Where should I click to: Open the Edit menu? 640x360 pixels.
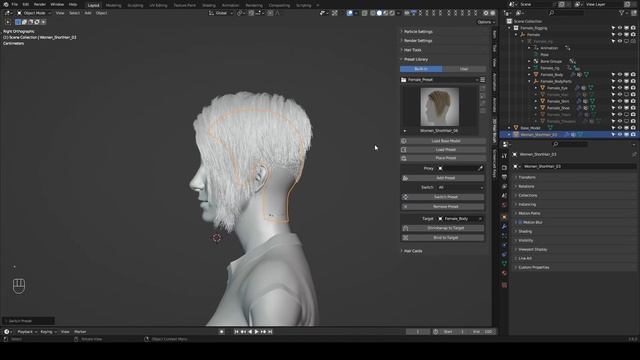[26, 4]
